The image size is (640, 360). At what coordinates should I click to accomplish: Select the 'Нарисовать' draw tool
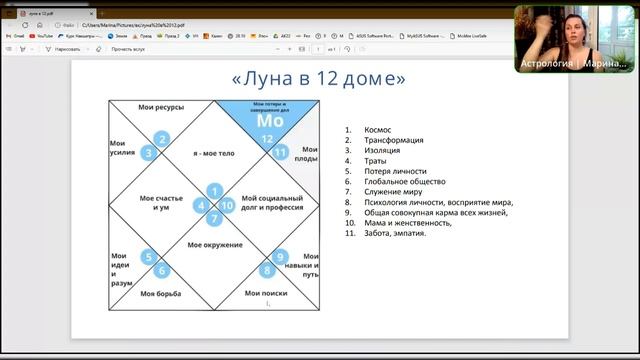63,49
